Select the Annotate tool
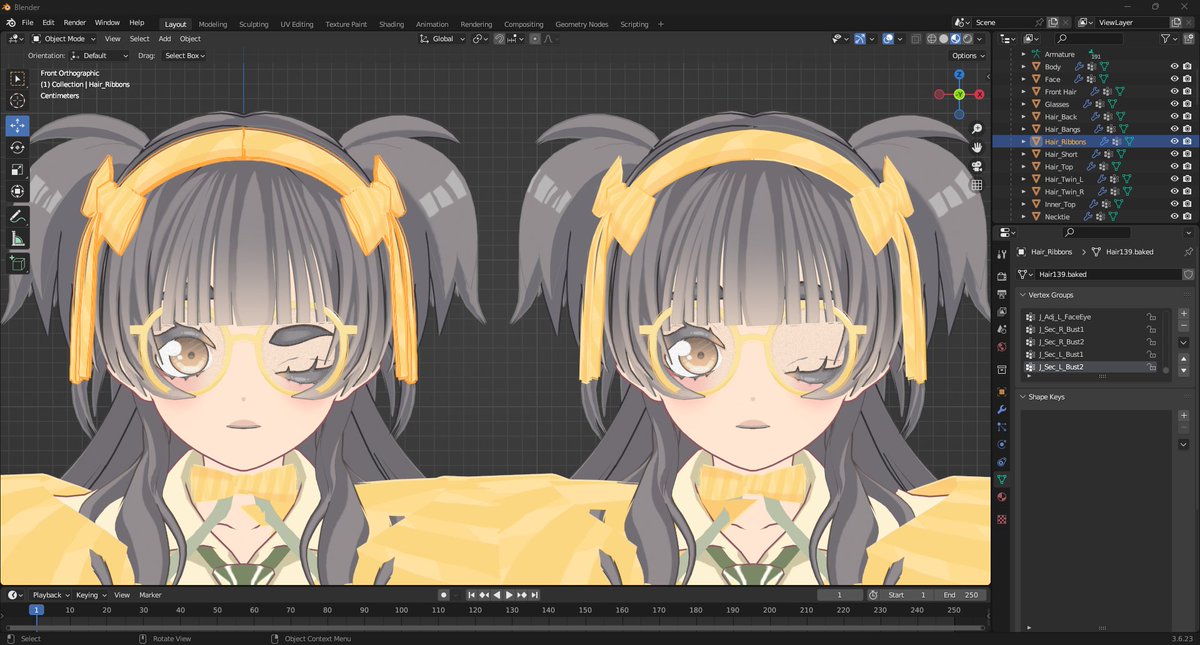 point(17,217)
